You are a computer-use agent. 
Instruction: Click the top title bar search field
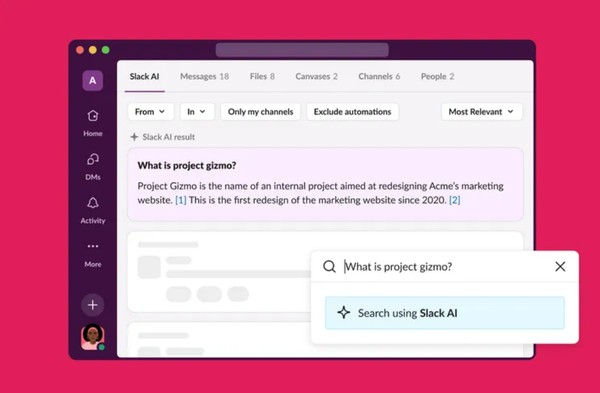tap(302, 50)
